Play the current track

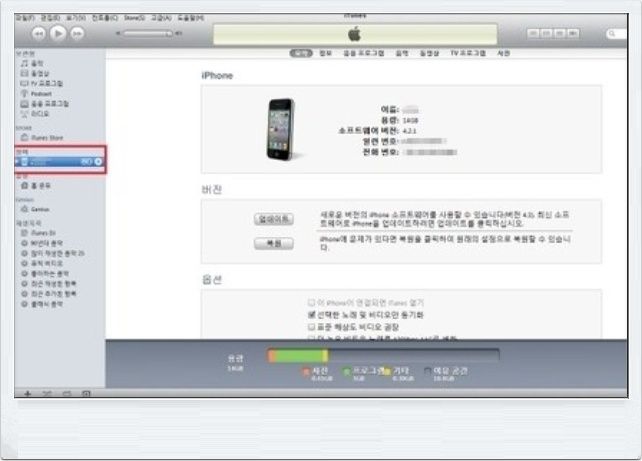point(58,33)
